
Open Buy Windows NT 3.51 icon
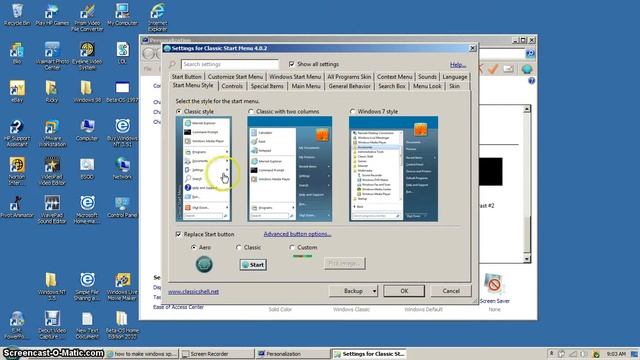pyautogui.click(x=122, y=133)
